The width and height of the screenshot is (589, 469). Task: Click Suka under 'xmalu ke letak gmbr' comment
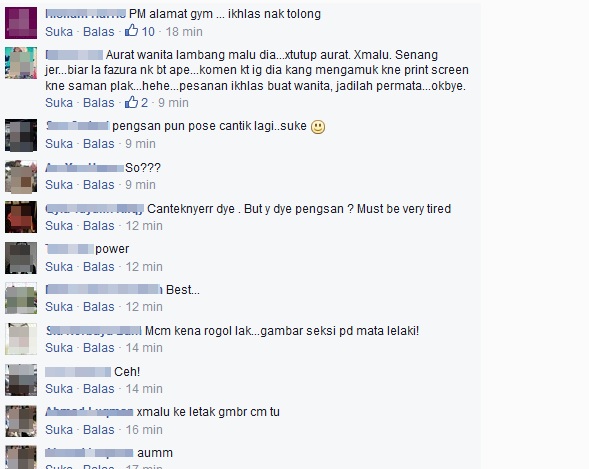[59, 430]
